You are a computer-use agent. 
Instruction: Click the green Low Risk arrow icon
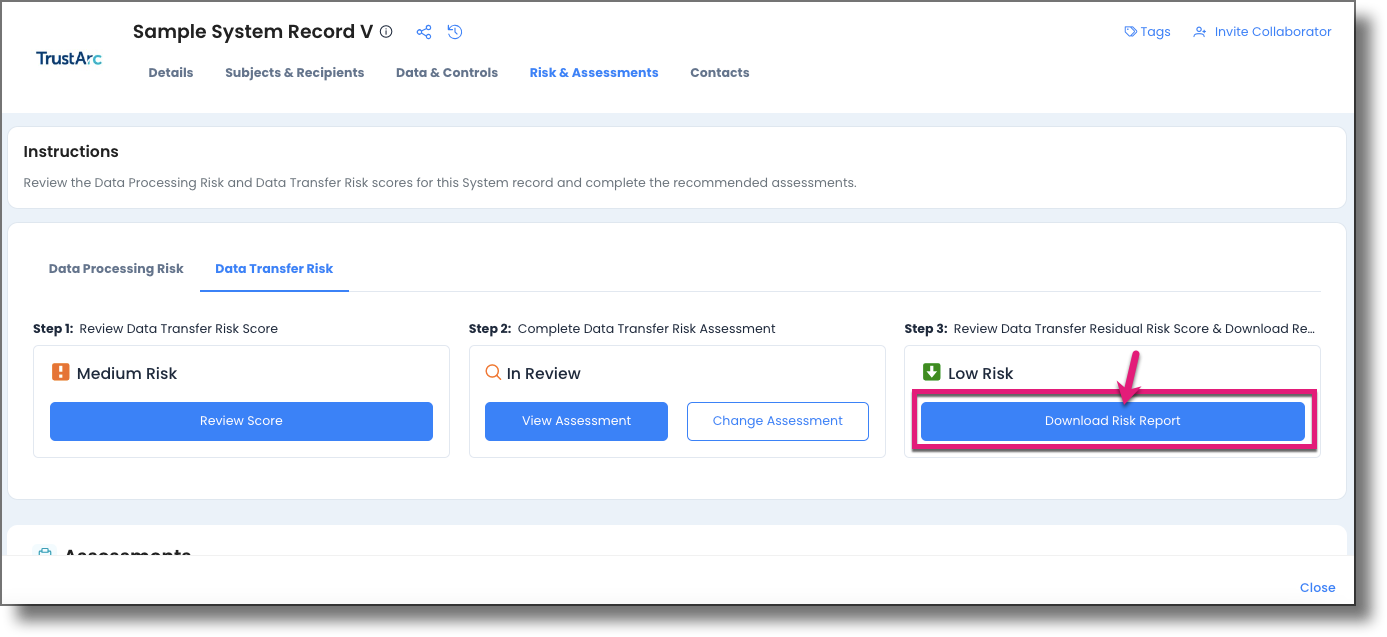931,372
